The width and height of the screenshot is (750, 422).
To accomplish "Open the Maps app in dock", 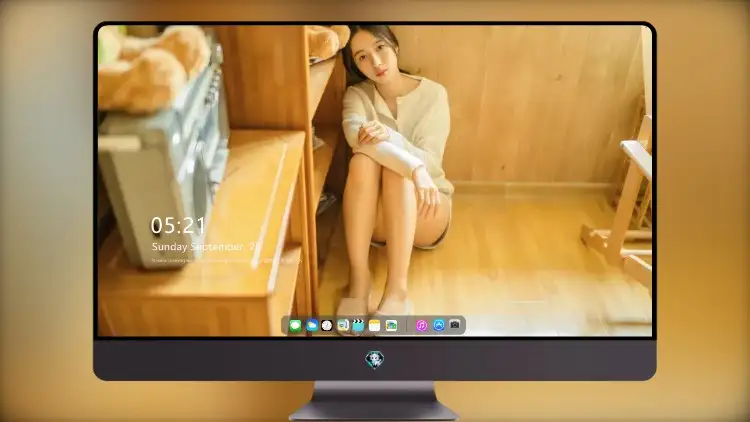I will [x=391, y=325].
